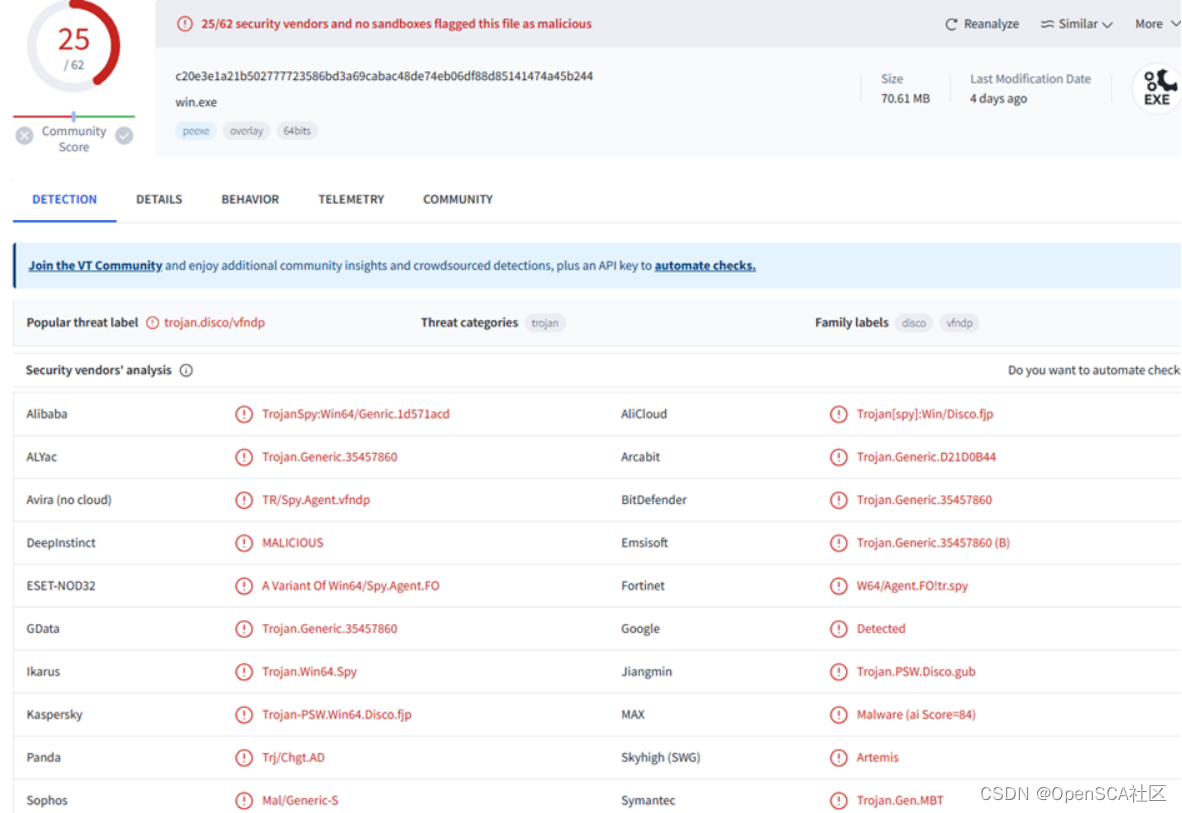Click the alert icon in Sophos row
This screenshot has width=1182, height=813.
[243, 801]
